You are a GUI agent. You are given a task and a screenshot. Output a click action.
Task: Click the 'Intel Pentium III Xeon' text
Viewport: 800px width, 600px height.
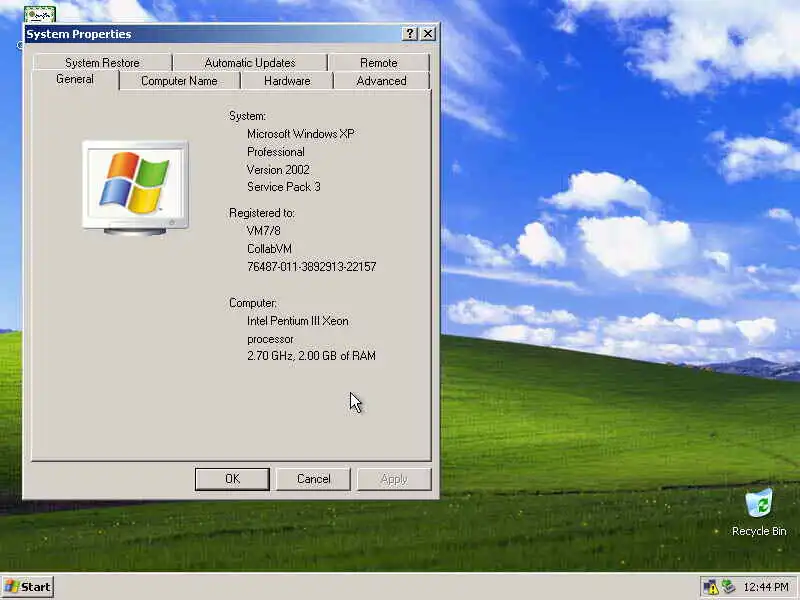click(298, 321)
